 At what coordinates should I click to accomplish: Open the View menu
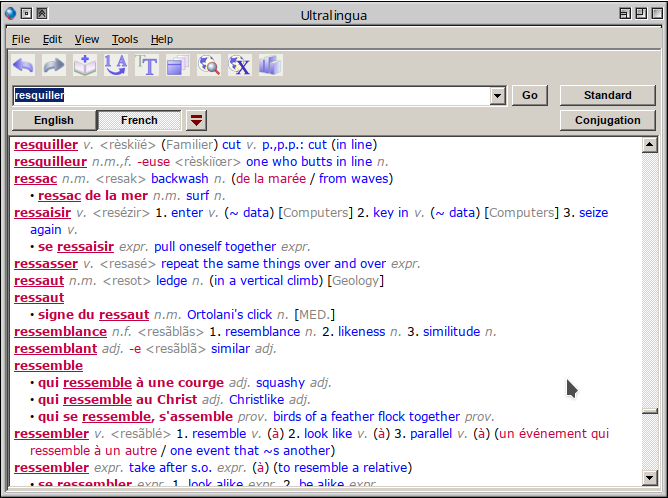pos(87,39)
